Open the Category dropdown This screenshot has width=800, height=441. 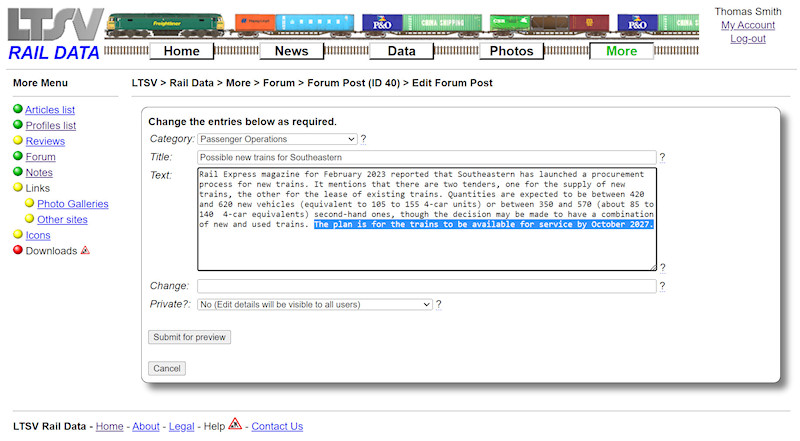277,139
